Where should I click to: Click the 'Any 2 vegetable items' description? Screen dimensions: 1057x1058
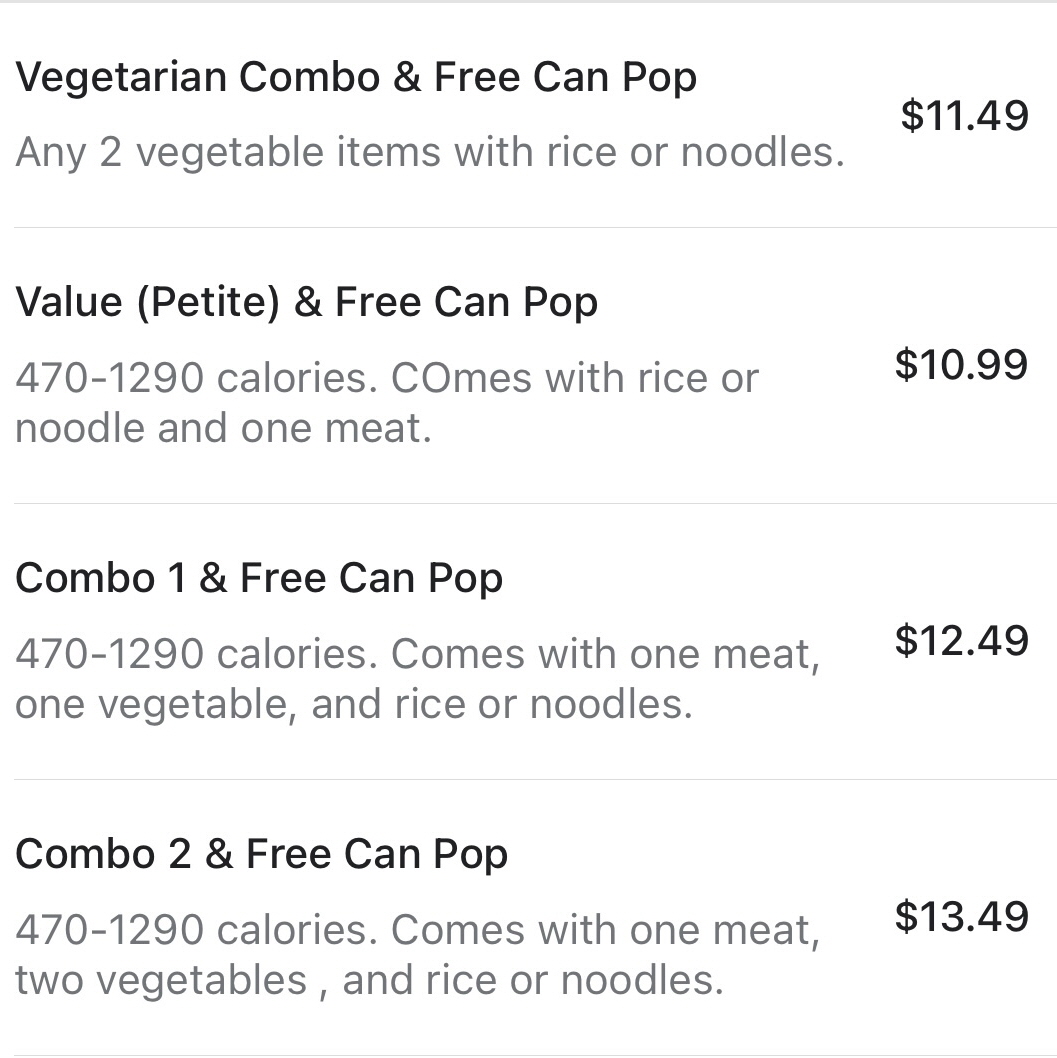430,153
